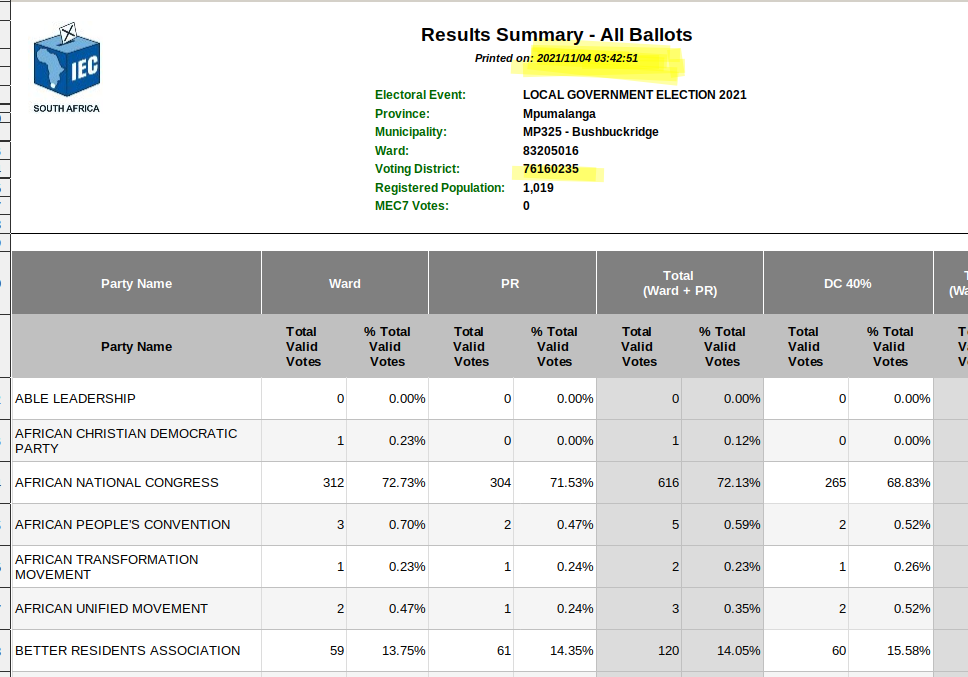Click African Transformation Movement DC percentage 0.26%
This screenshot has height=677, width=968.
tap(912, 567)
